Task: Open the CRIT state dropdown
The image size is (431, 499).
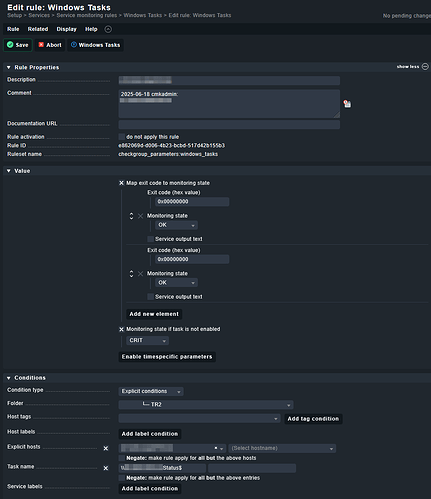Action: (147, 340)
